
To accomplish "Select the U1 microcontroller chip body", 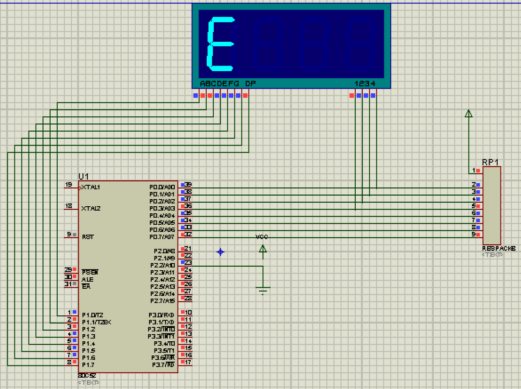I will pos(128,277).
